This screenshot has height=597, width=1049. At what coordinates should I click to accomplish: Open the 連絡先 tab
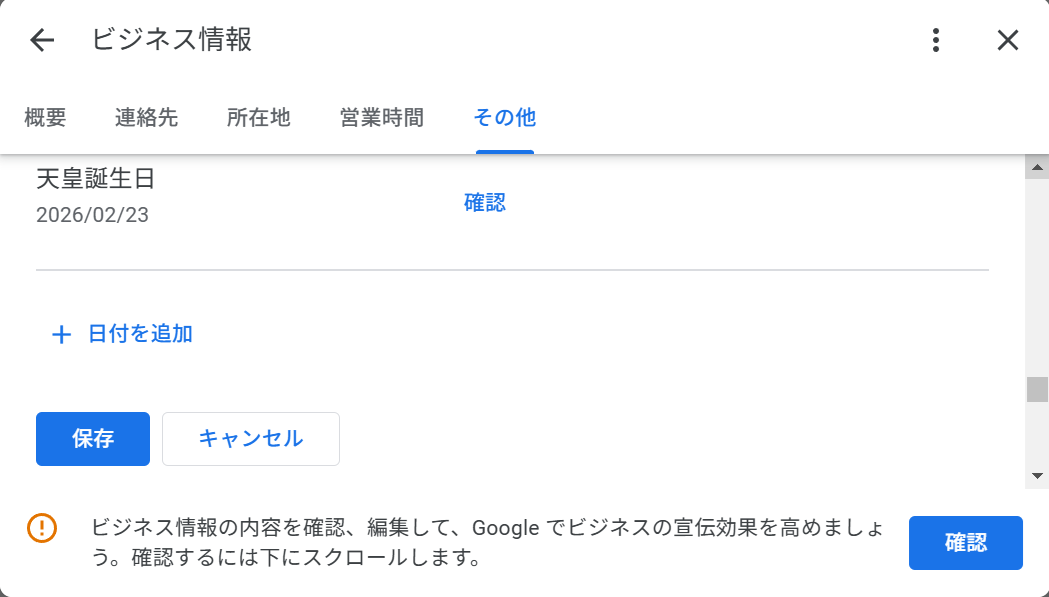(x=147, y=118)
